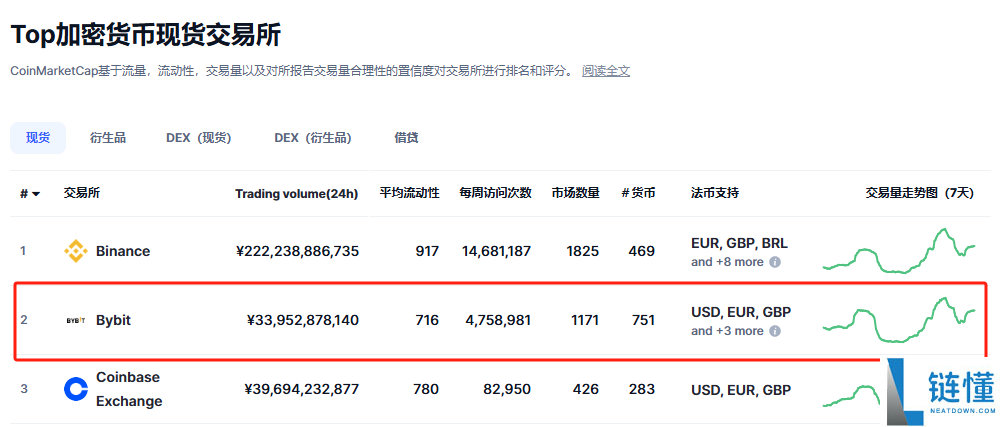
Task: Click Bybit volume ¥33,952,878,140
Action: pyautogui.click(x=303, y=321)
